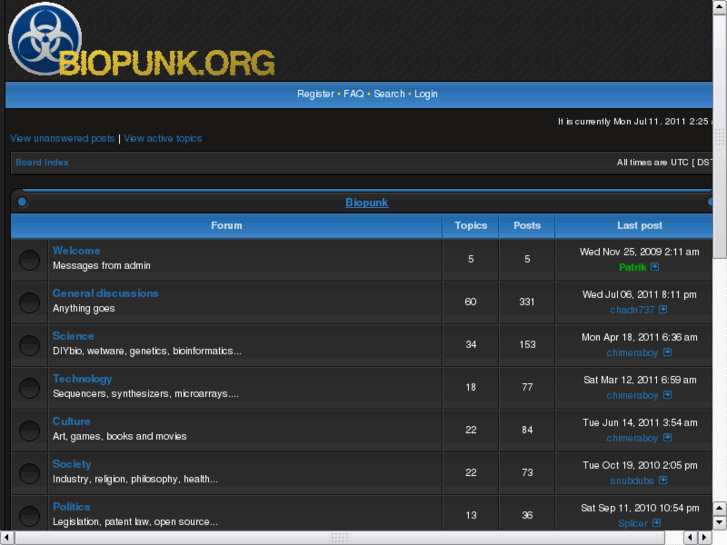Open the Society forum
This screenshot has height=545, width=727.
pos(72,464)
